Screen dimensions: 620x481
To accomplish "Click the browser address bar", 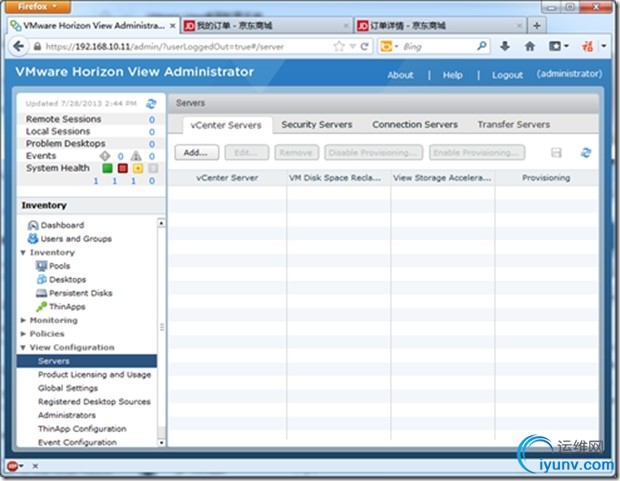I will [x=188, y=47].
